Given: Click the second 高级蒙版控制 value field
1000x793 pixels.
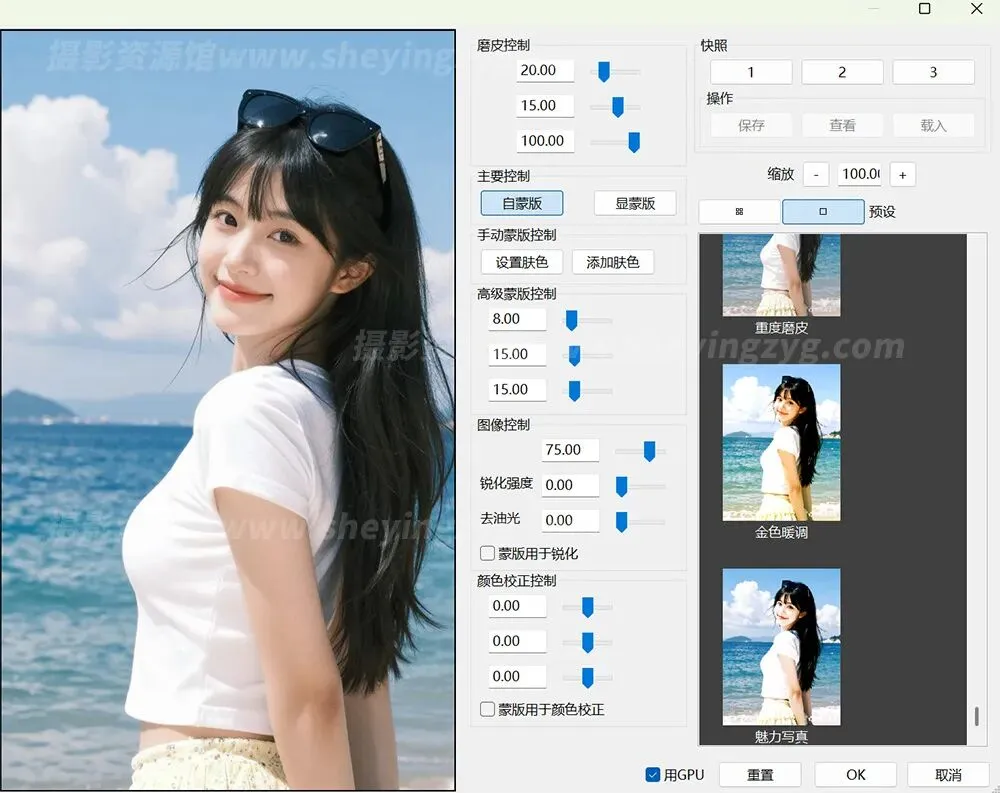Looking at the screenshot, I should pyautogui.click(x=517, y=354).
